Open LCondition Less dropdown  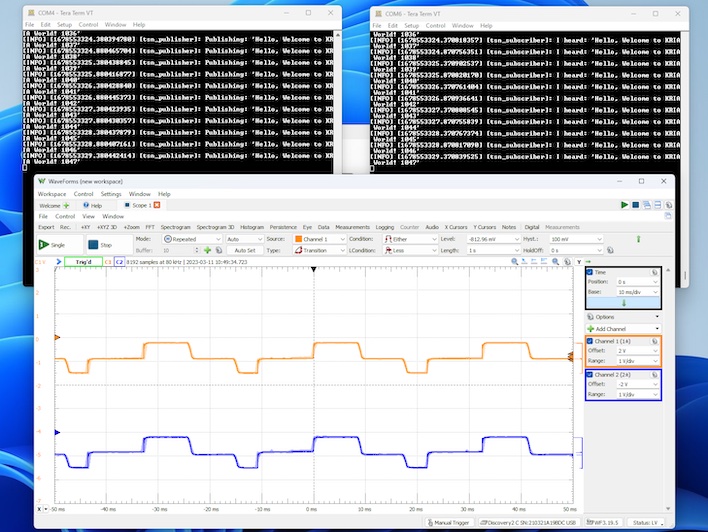coord(410,250)
